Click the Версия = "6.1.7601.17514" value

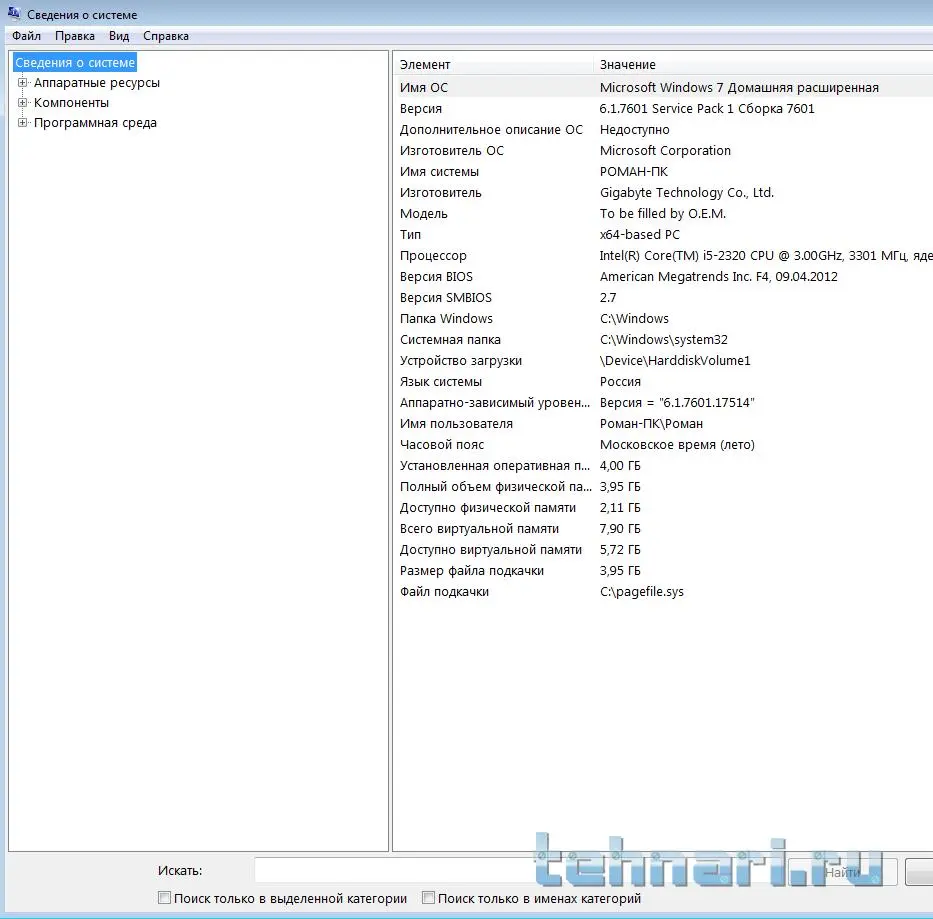tap(677, 403)
